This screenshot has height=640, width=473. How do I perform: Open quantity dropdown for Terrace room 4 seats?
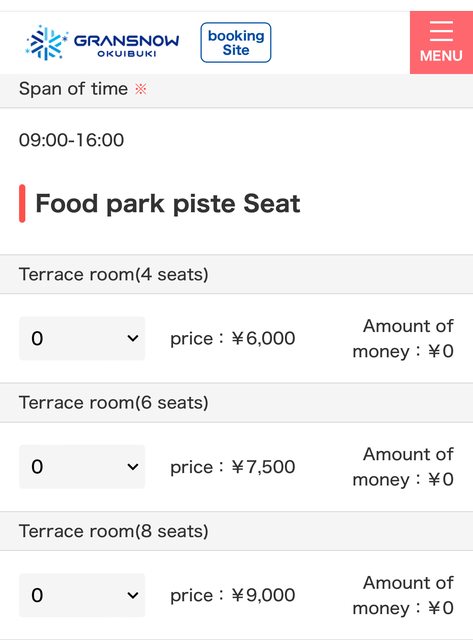[82, 338]
